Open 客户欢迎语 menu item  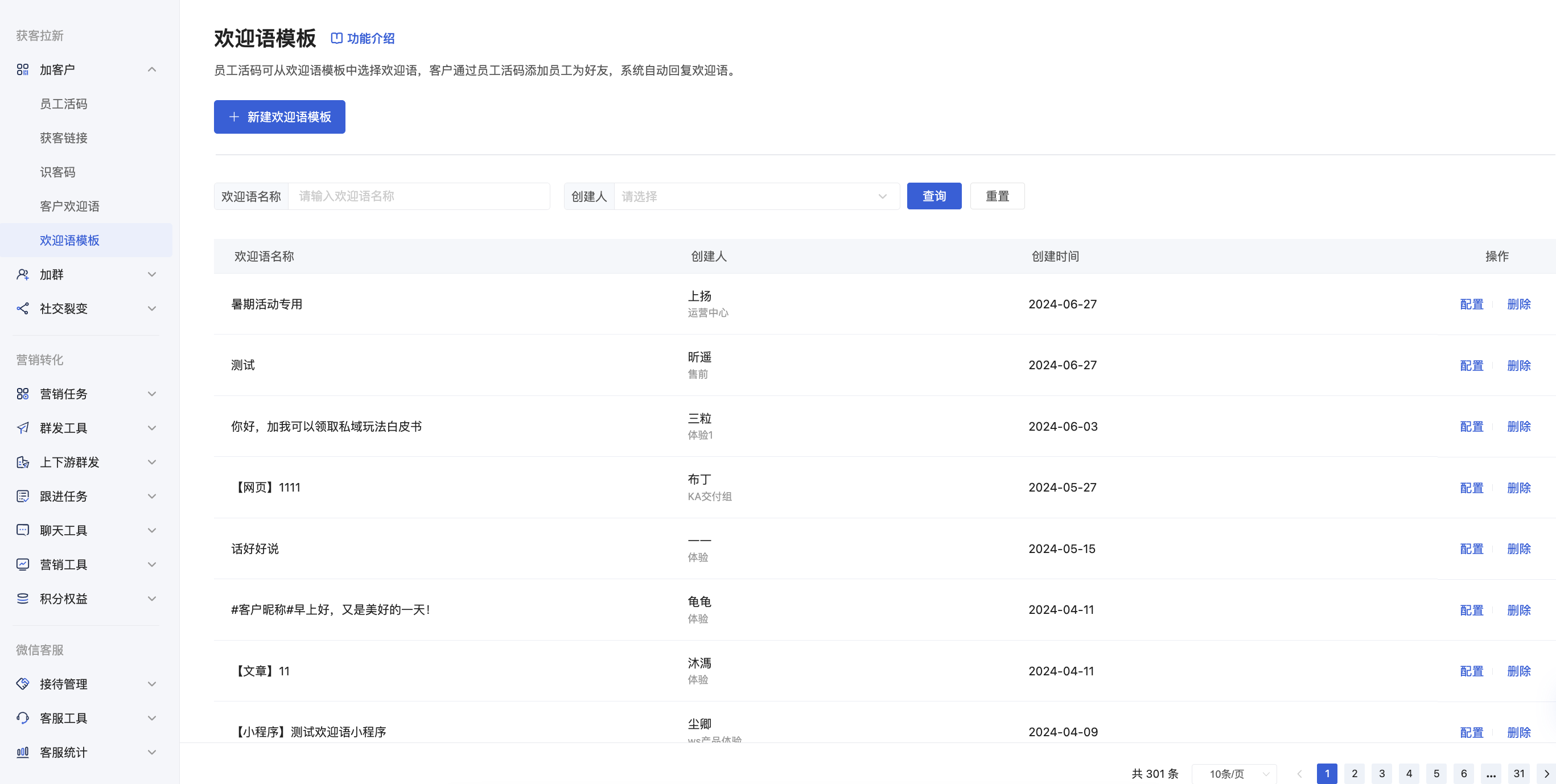tap(69, 206)
